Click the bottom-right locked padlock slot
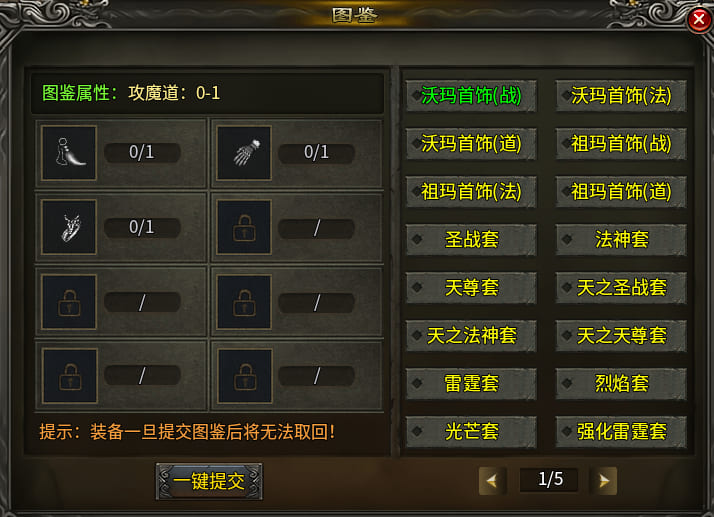Viewport: 714px width, 517px height. [244, 376]
